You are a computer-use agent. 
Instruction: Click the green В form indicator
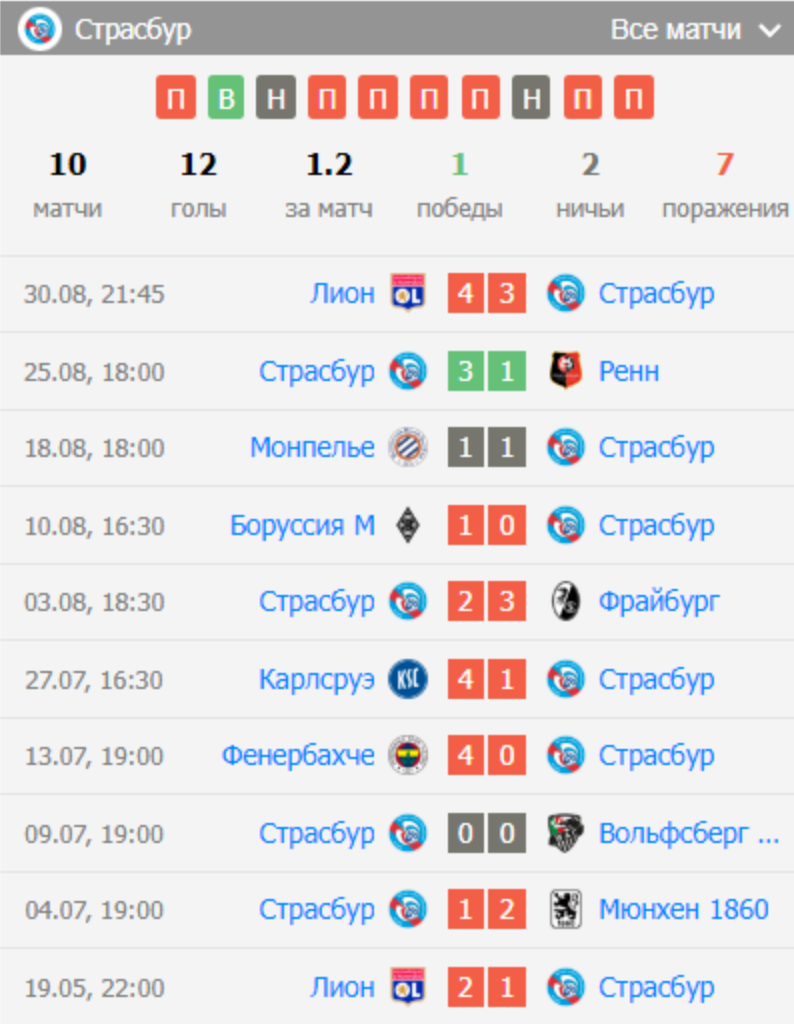(227, 97)
